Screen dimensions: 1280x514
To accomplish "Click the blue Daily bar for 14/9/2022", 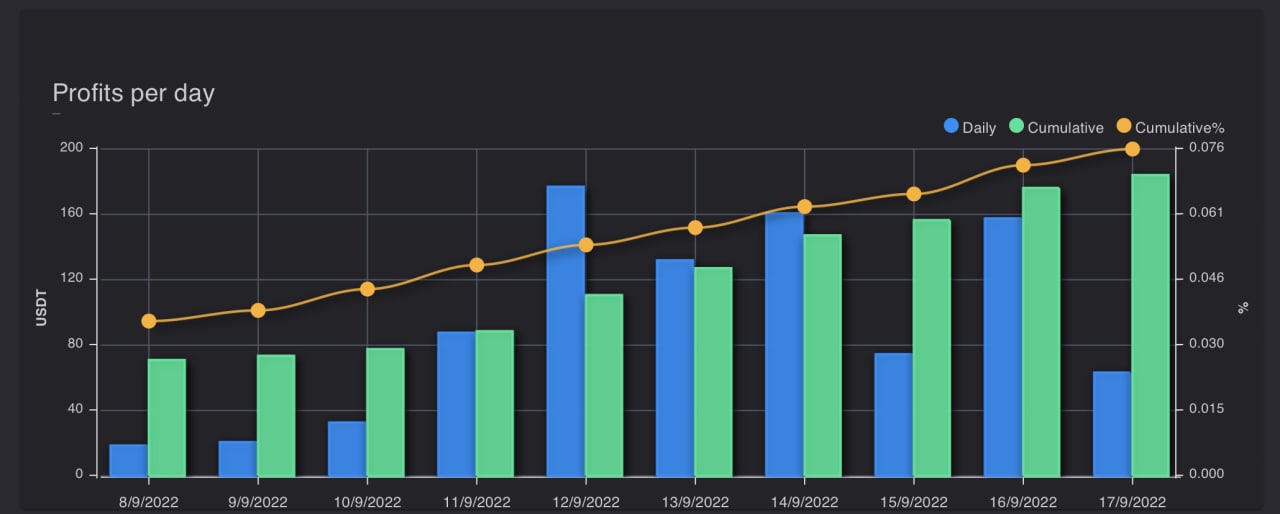I will (x=784, y=344).
